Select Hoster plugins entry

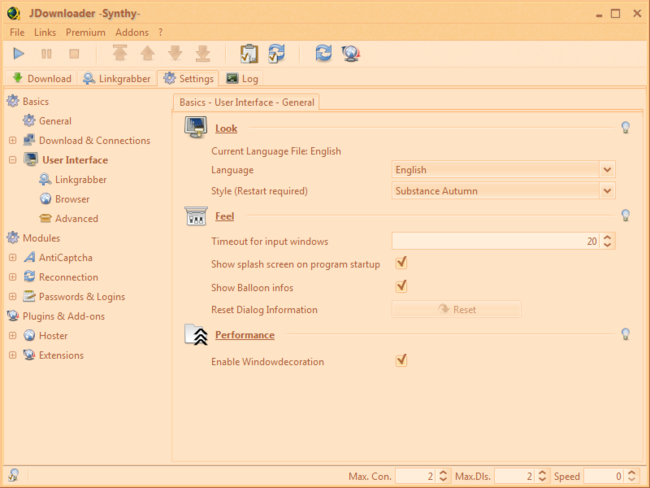(x=53, y=335)
